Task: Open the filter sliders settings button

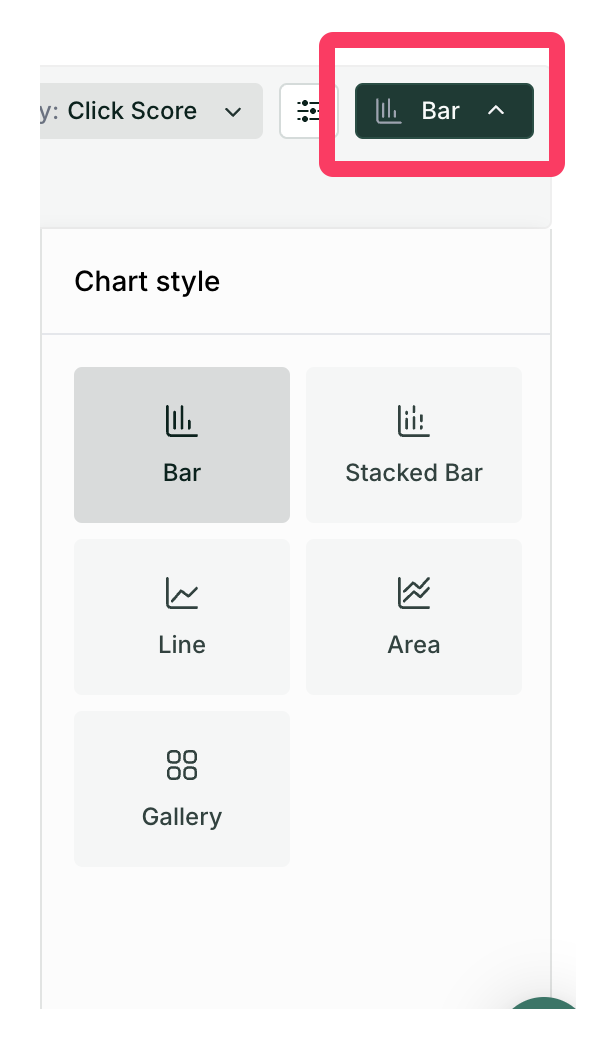Action: (309, 111)
